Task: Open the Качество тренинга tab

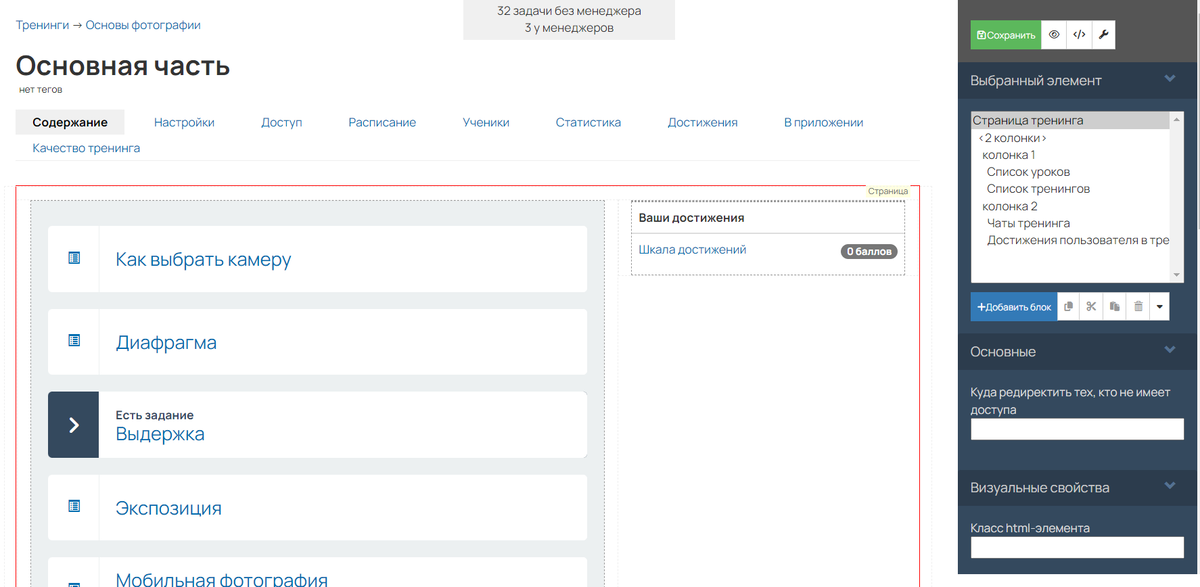Action: coord(86,148)
